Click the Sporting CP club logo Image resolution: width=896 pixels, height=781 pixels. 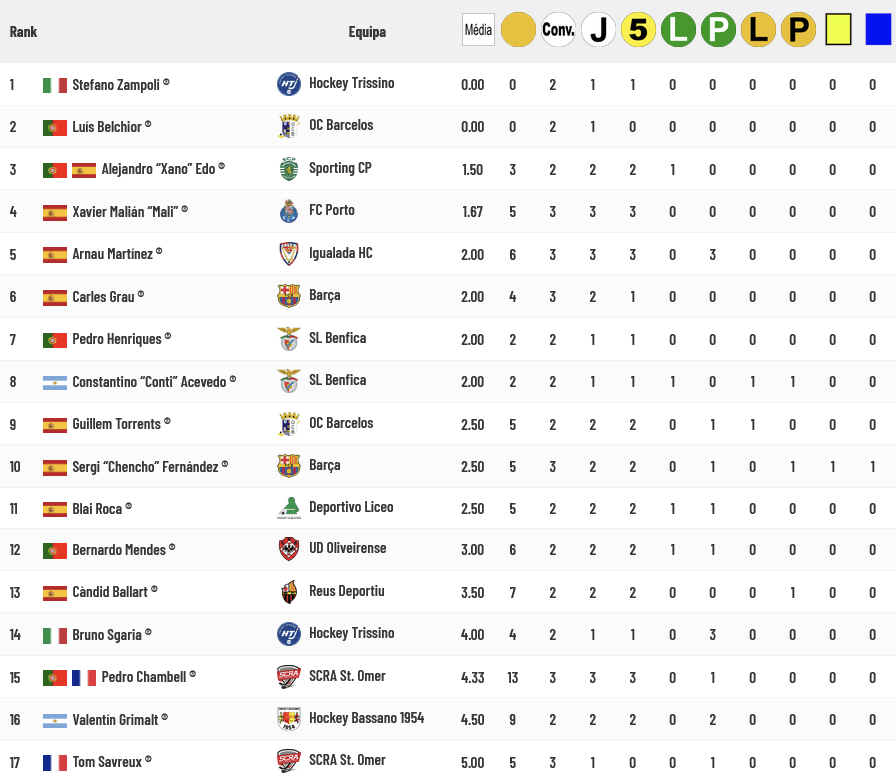pos(288,169)
